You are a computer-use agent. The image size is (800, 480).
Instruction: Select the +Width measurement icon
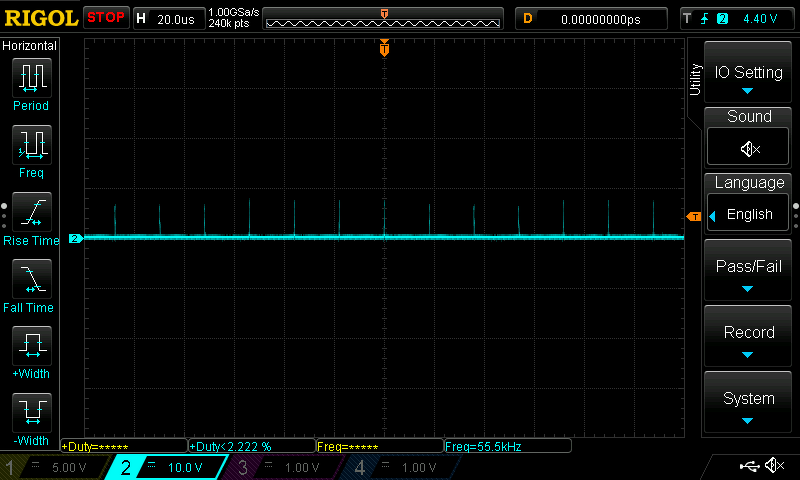32,345
